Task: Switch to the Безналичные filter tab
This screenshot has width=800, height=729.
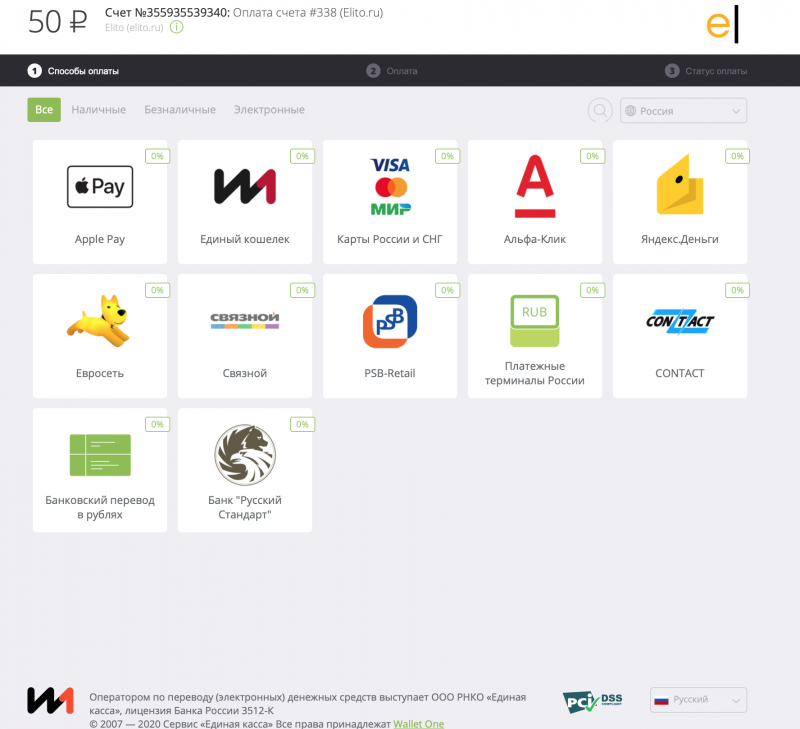Action: [x=180, y=110]
